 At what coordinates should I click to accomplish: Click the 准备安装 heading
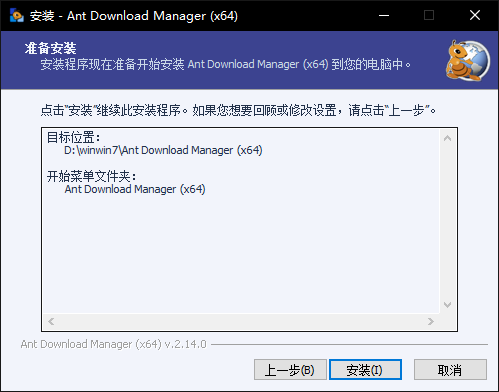tap(50, 49)
